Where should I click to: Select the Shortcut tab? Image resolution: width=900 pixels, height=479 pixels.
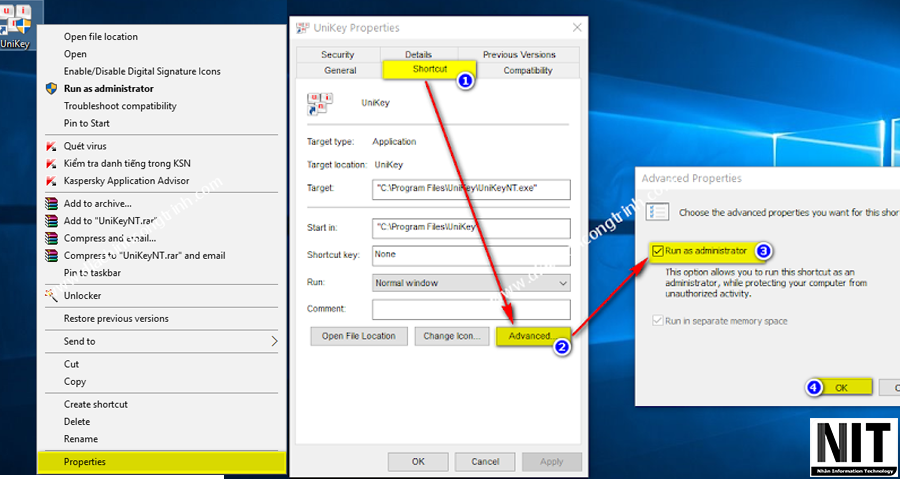pyautogui.click(x=430, y=69)
